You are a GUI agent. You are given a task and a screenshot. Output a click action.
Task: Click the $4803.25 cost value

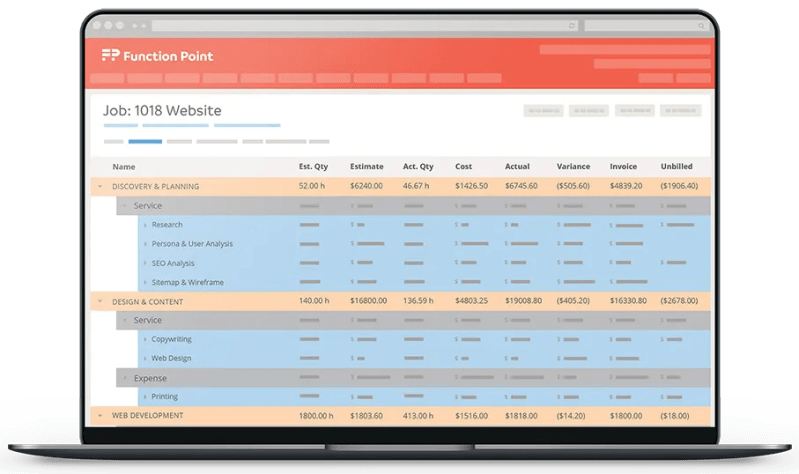[471, 301]
